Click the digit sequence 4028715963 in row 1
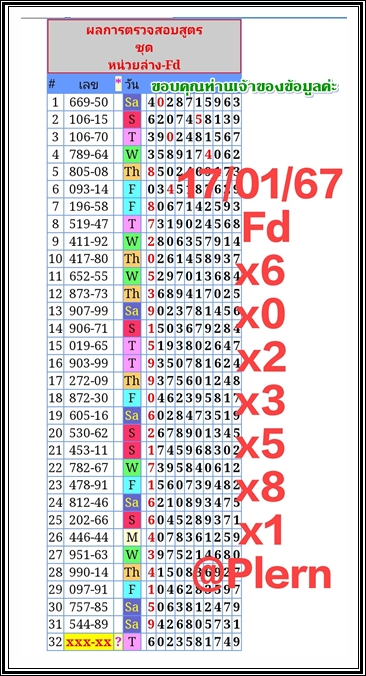 (x=194, y=103)
